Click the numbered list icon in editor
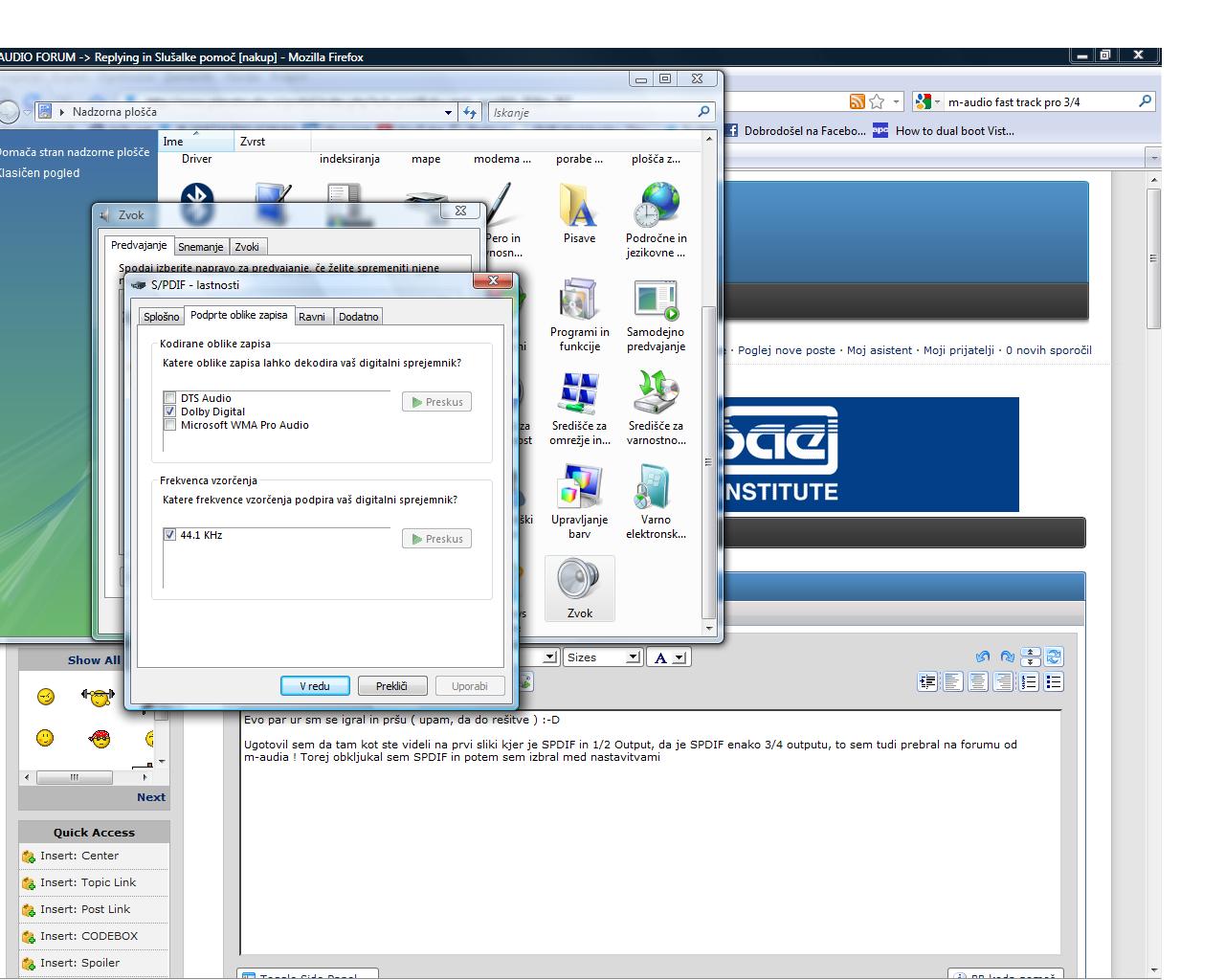1225x980 pixels. 1029,682
